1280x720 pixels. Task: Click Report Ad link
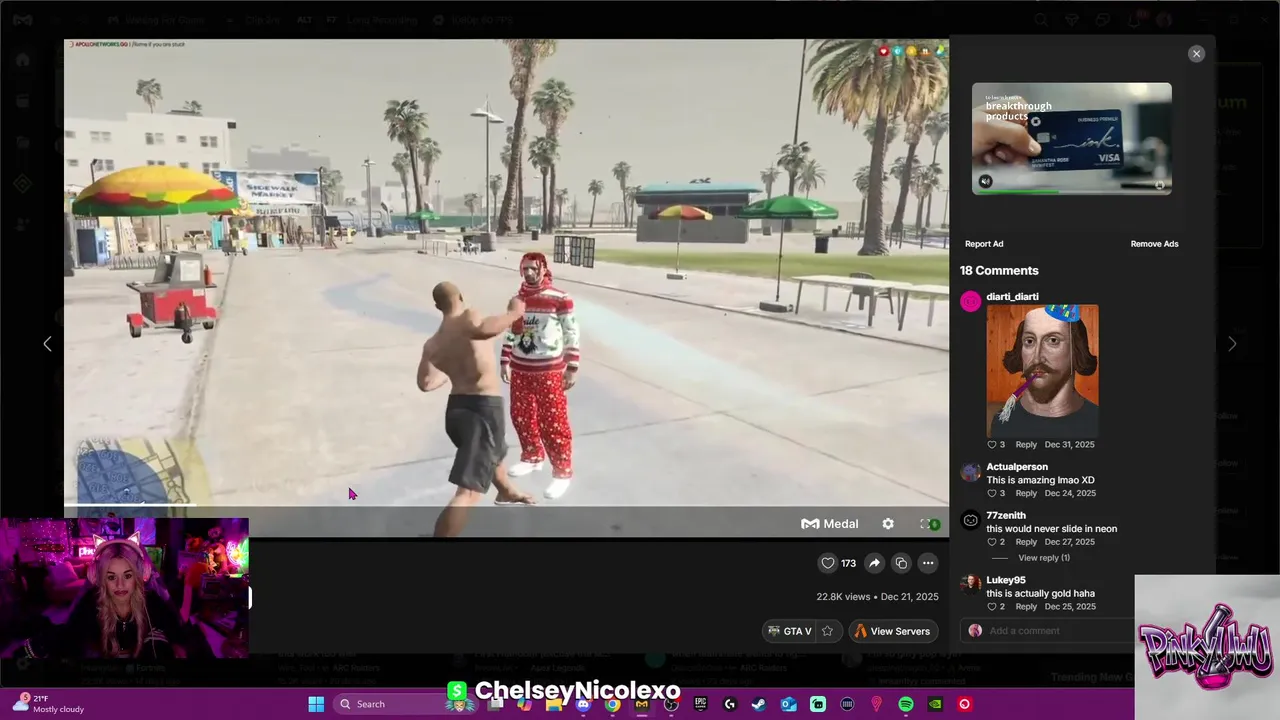click(984, 244)
